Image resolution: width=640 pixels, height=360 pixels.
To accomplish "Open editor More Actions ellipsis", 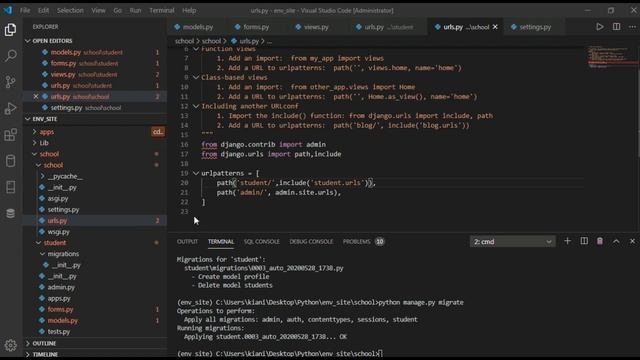I will coord(632,27).
